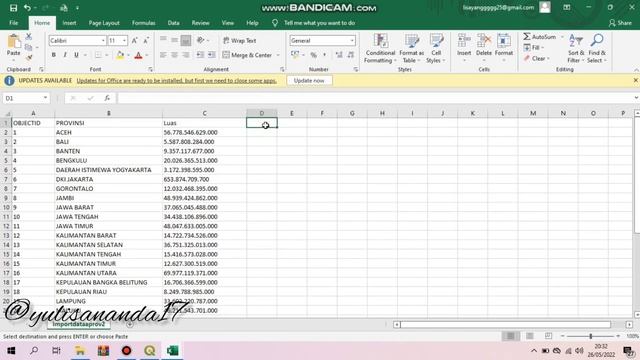
Task: Click the Format Painter brush
Action: (x=29, y=58)
